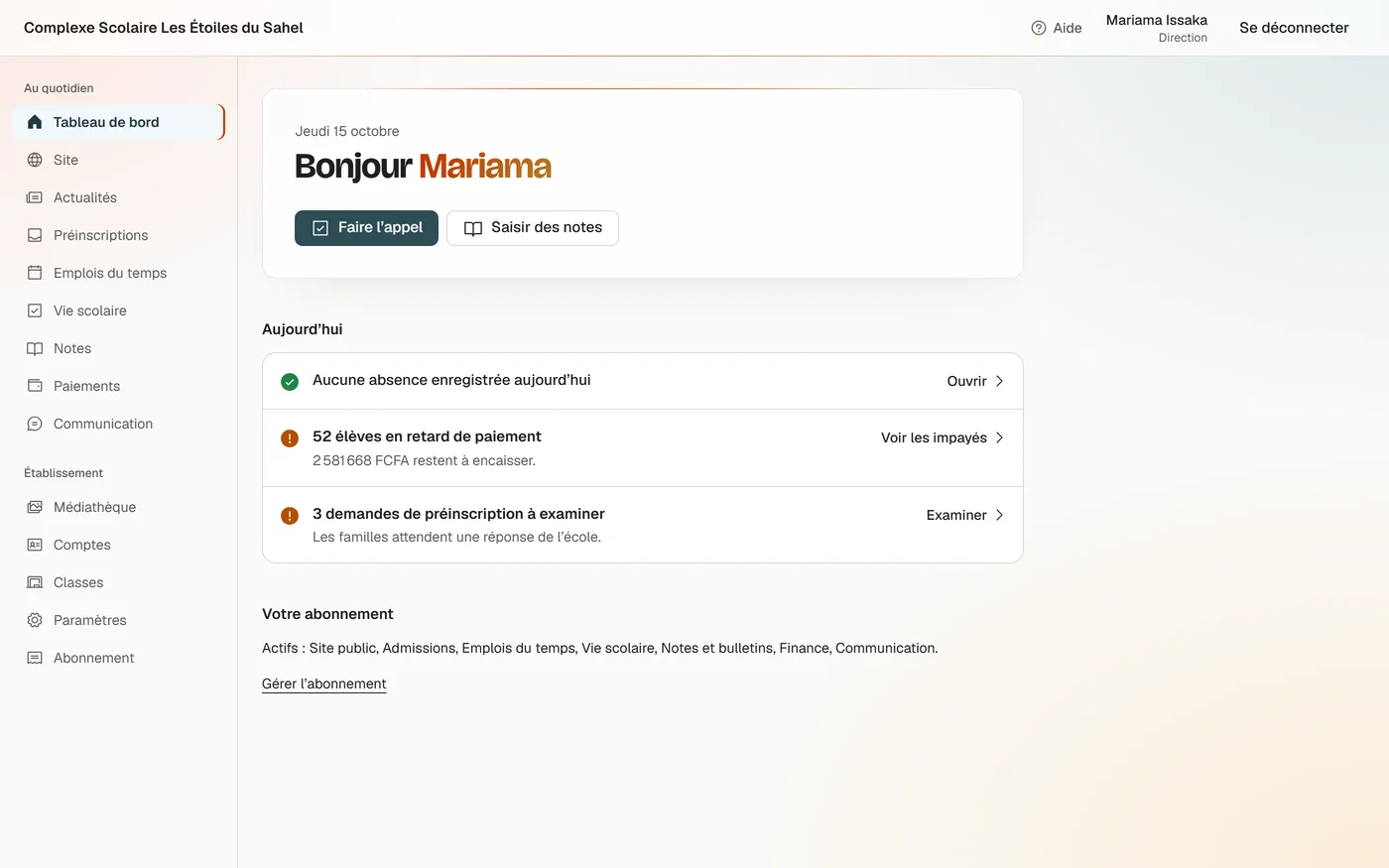Select Paiements in the sidebar

pos(118,386)
